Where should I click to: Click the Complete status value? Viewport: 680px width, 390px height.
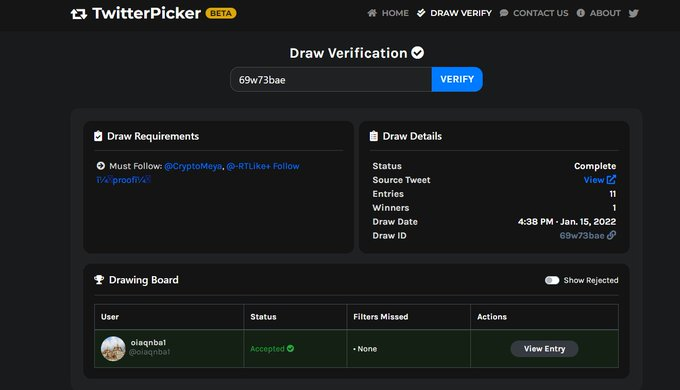click(595, 166)
